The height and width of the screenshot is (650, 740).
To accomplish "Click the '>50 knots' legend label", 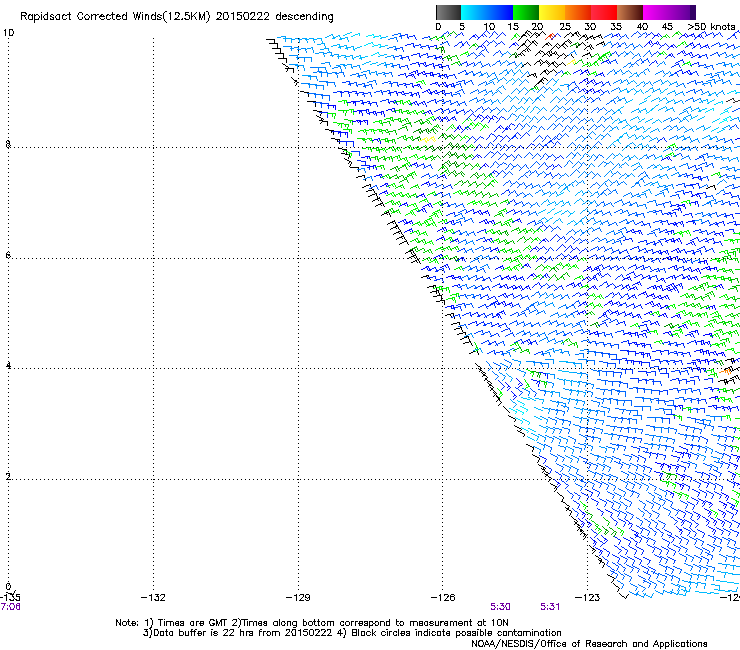I will [712, 27].
